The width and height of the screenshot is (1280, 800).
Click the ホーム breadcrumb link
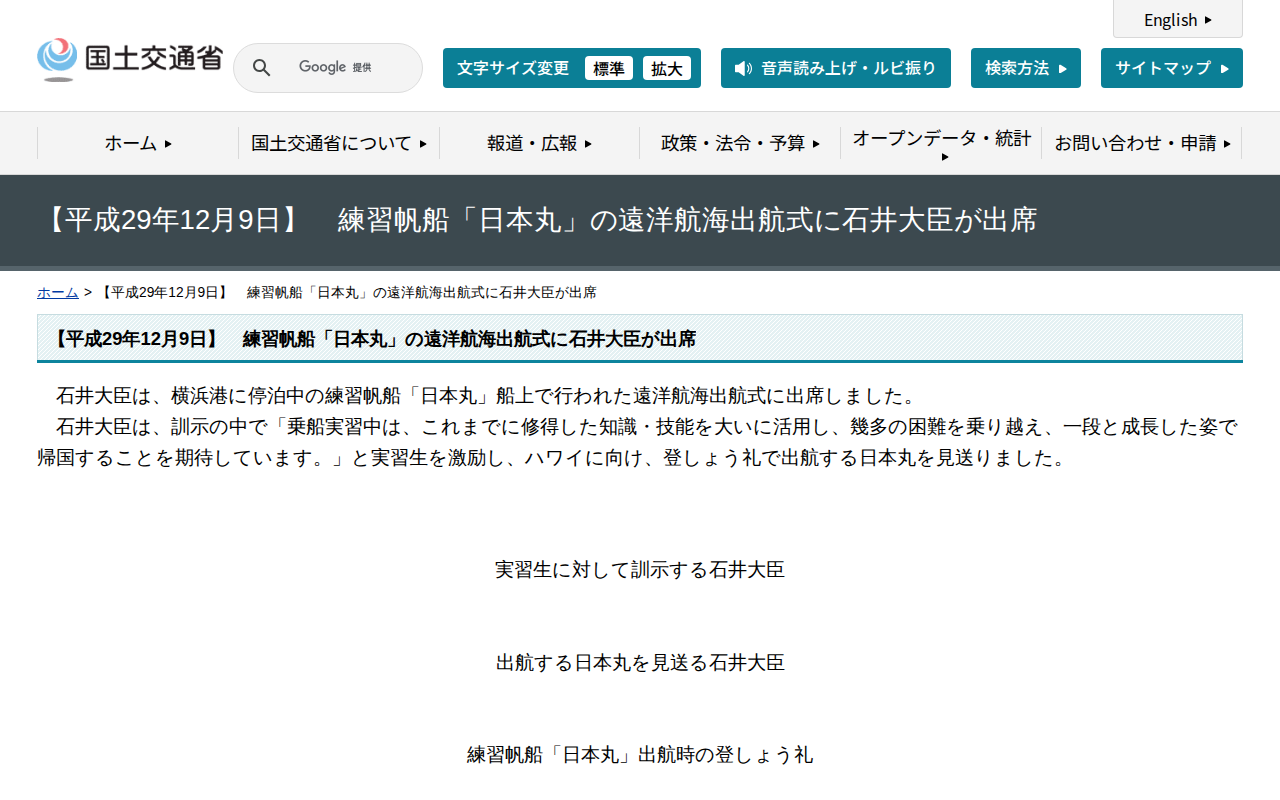pos(57,292)
